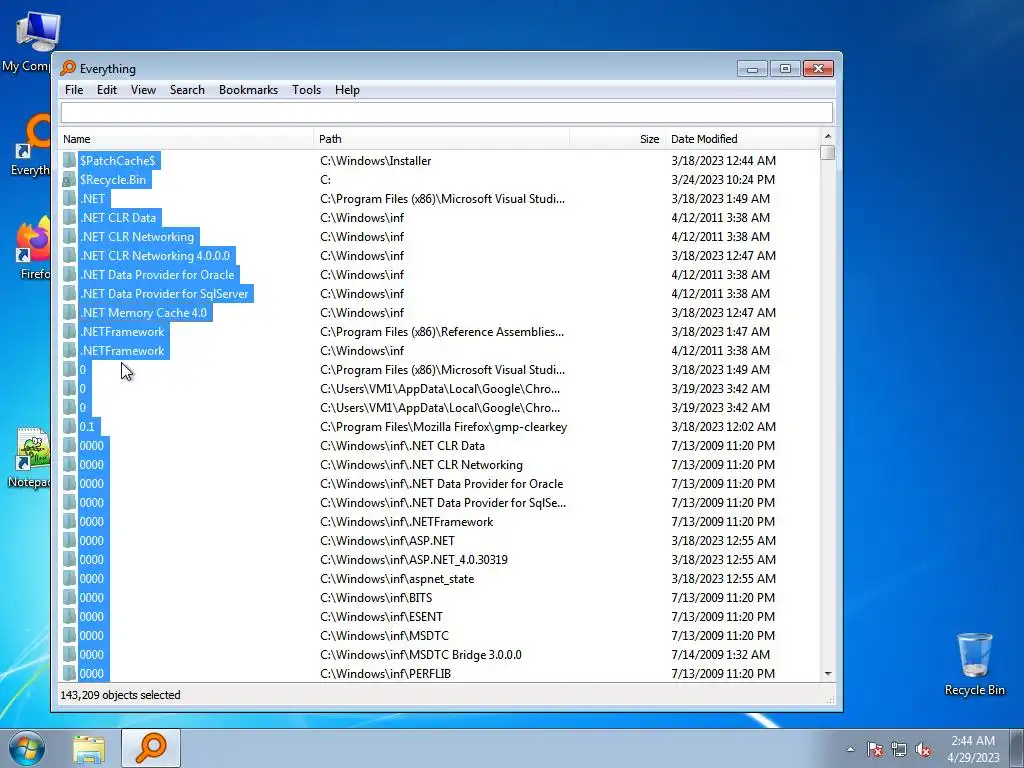1024x768 pixels.
Task: Click the vertical scrollbar thumb
Action: point(827,153)
